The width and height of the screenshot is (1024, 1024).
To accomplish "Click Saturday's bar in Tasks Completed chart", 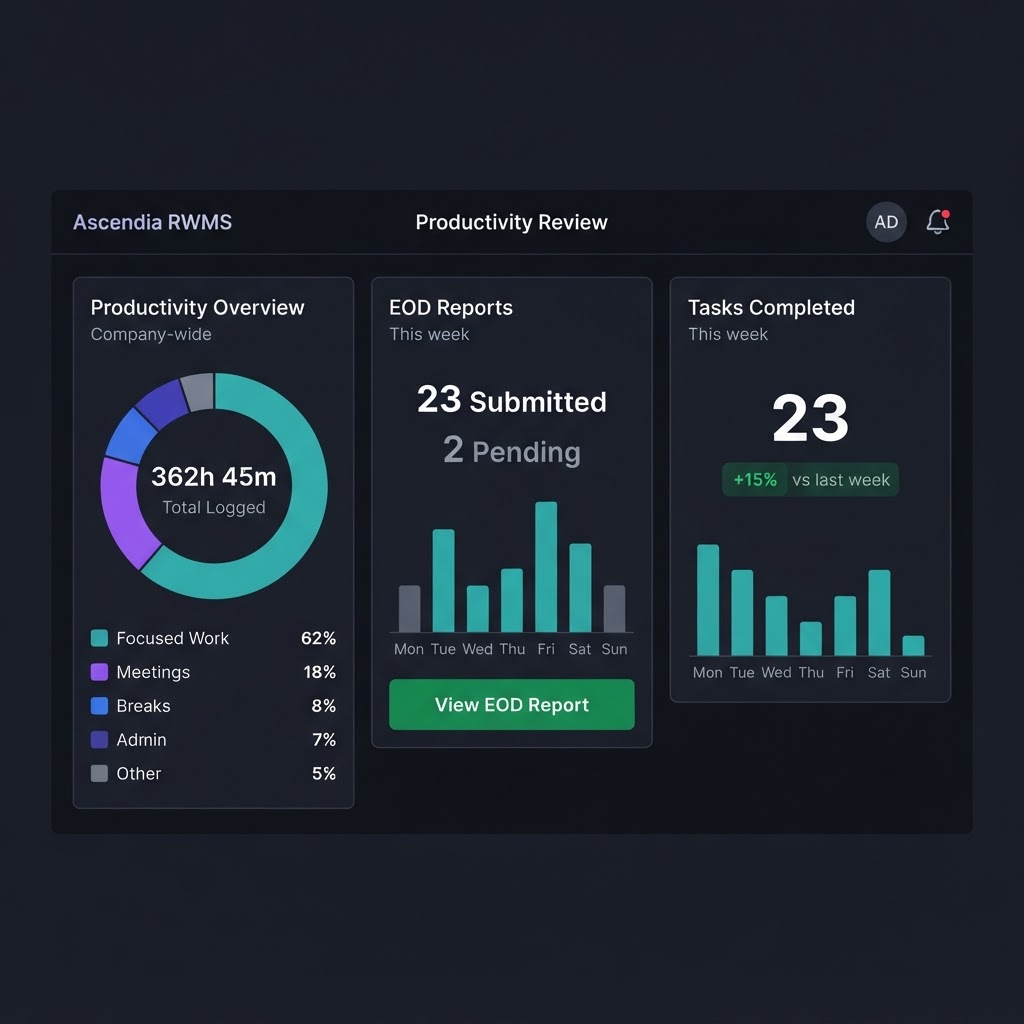I will (x=879, y=613).
